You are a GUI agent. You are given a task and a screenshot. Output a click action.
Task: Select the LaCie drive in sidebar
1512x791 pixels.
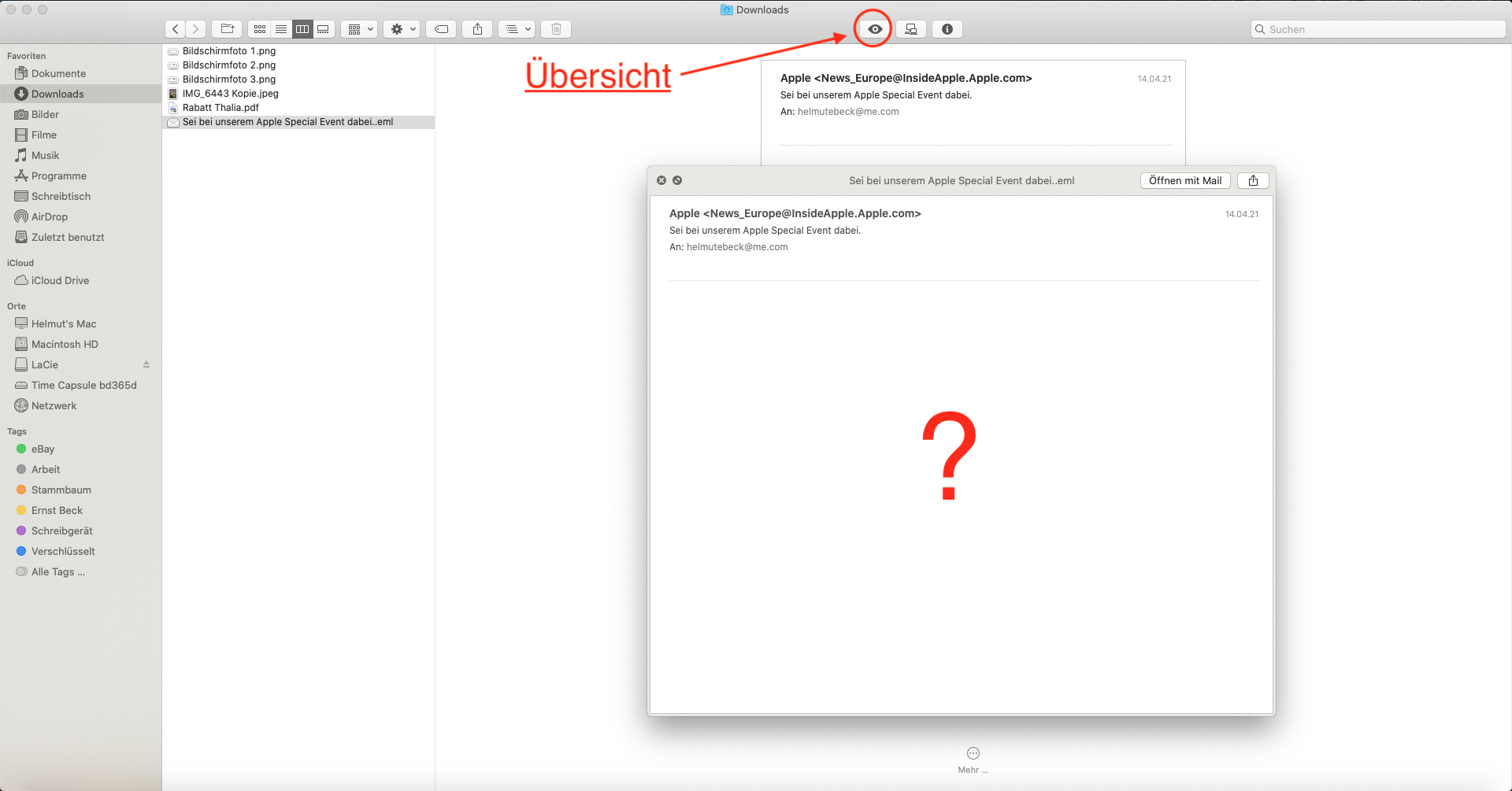click(x=80, y=364)
